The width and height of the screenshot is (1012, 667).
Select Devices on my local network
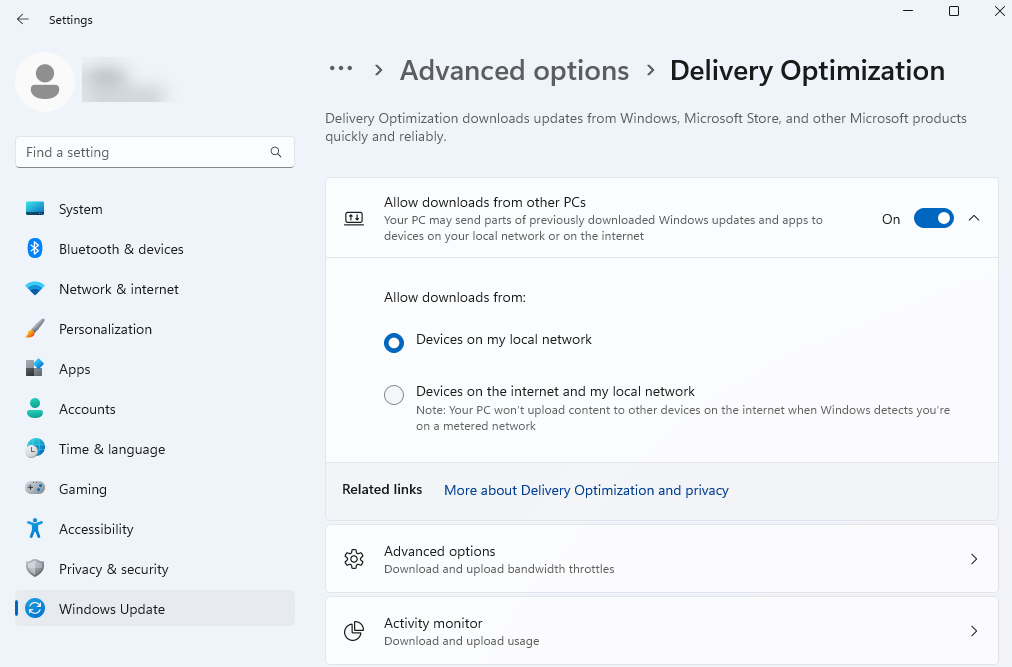pyautogui.click(x=394, y=343)
